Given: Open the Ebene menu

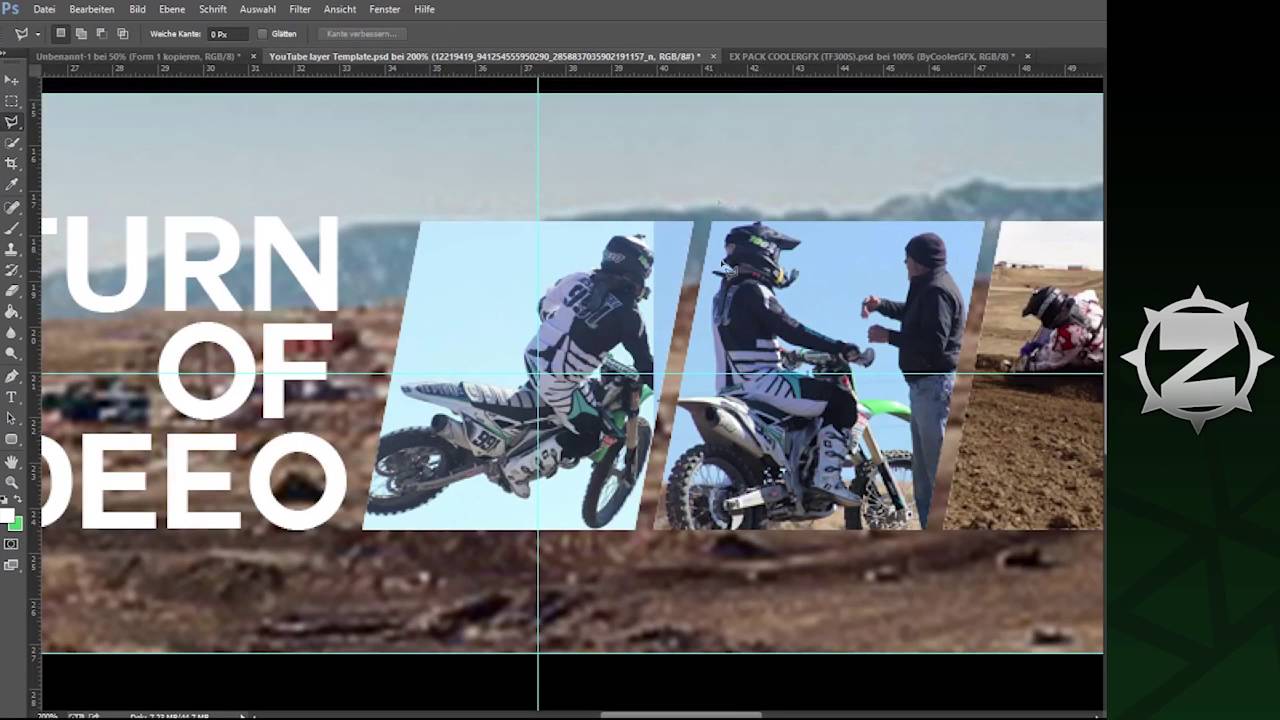Looking at the screenshot, I should [x=172, y=9].
